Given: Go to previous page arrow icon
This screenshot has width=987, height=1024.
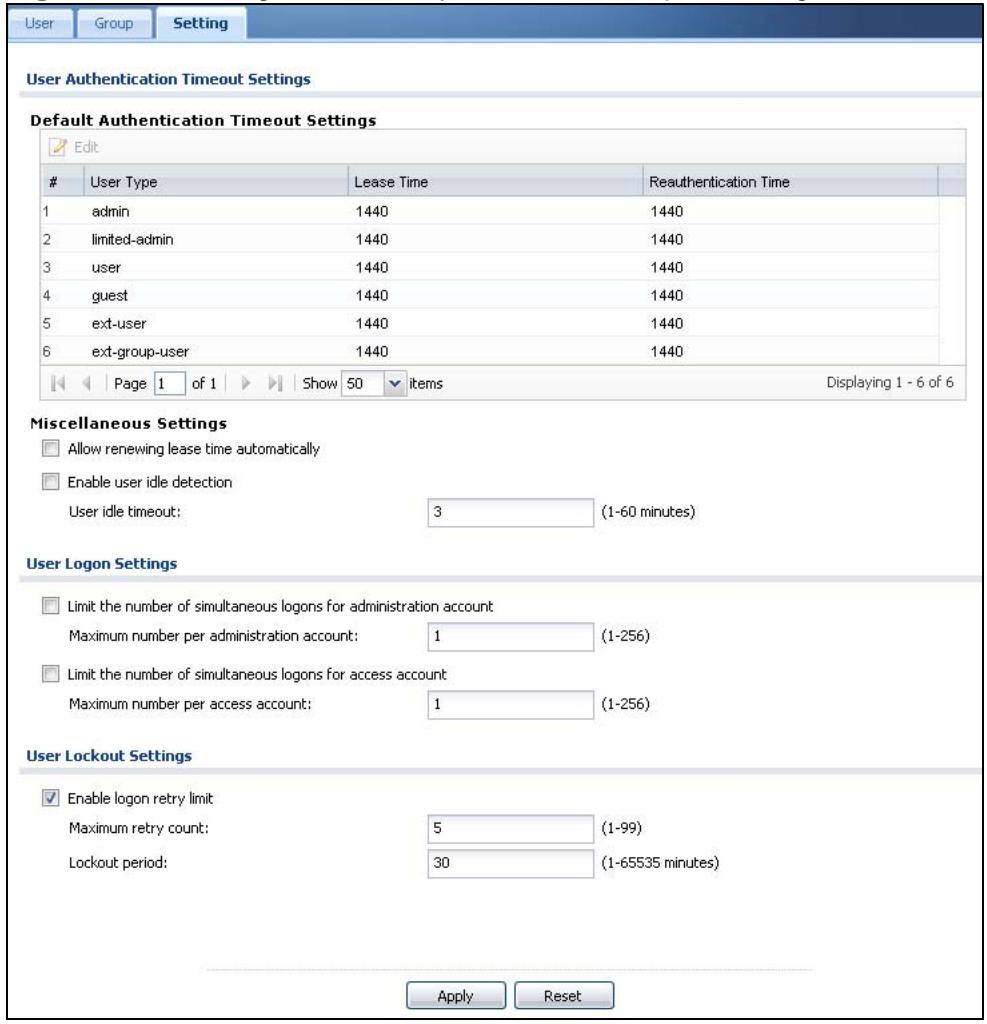Looking at the screenshot, I should tap(86, 383).
